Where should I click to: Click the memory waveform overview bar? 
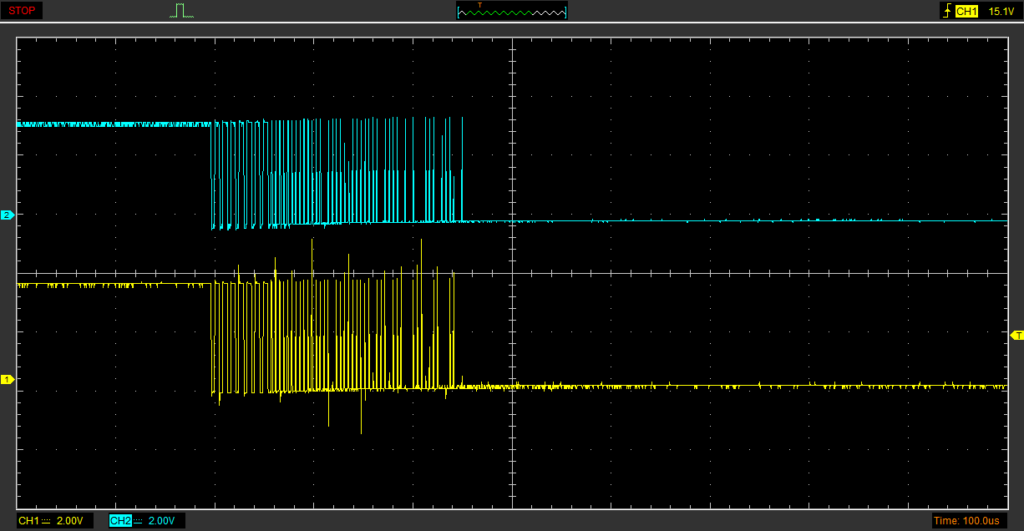click(511, 12)
